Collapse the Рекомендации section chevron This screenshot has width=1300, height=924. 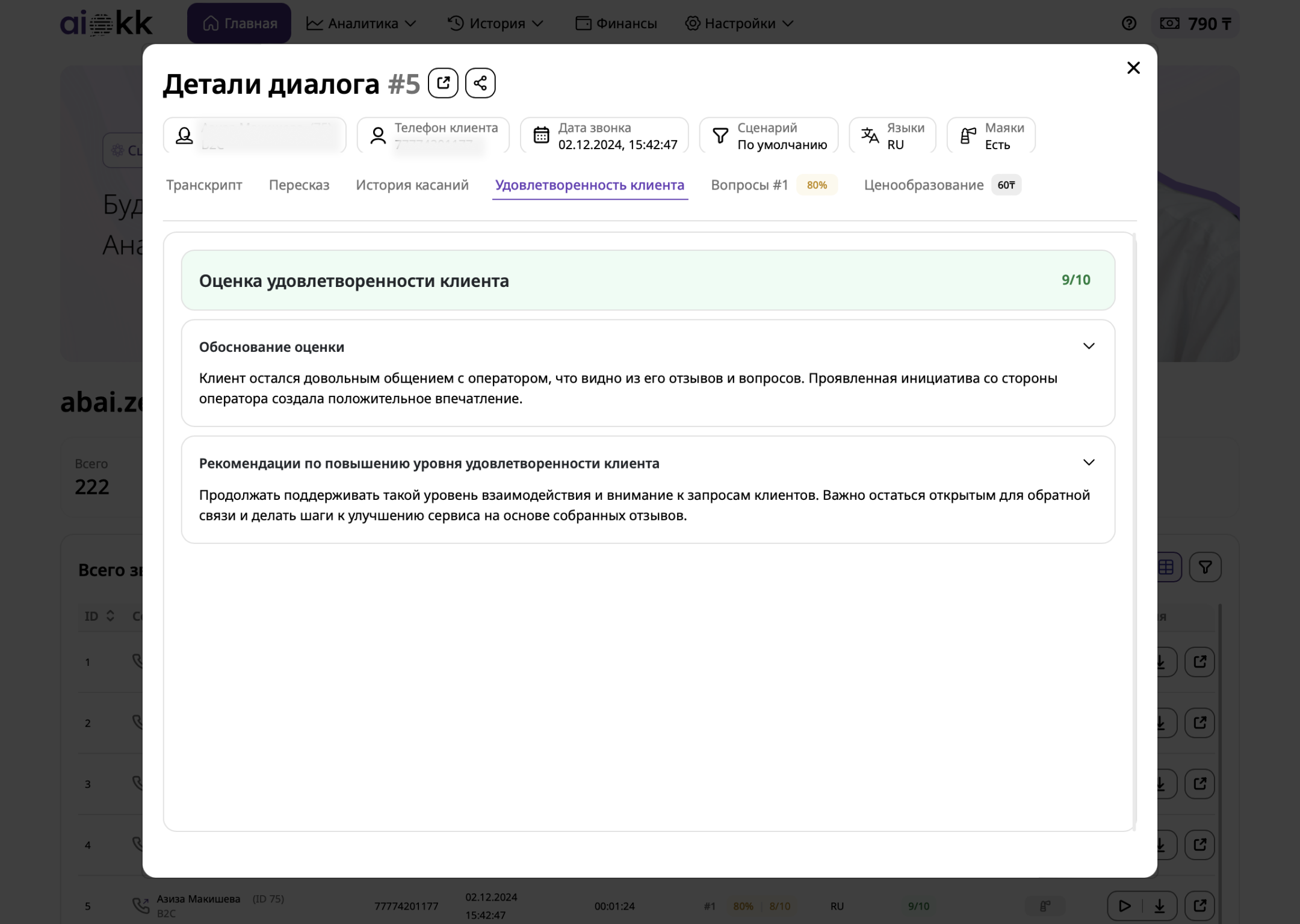[1088, 463]
